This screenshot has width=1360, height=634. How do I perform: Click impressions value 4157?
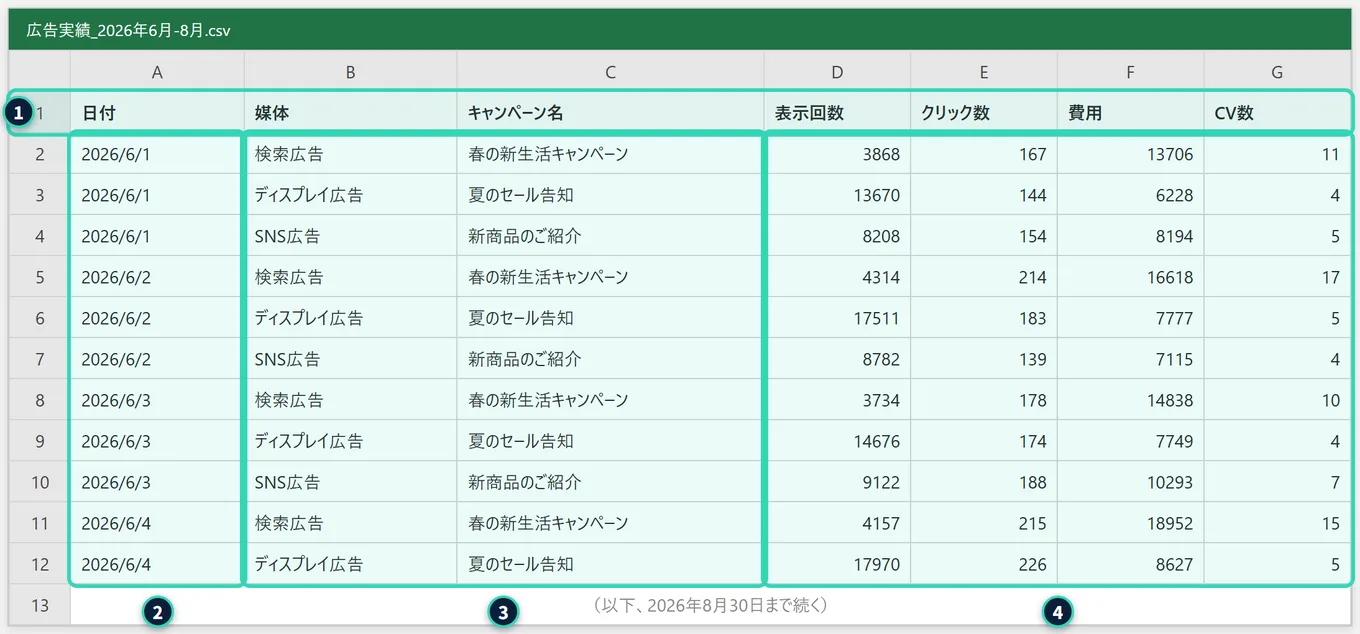click(837, 523)
